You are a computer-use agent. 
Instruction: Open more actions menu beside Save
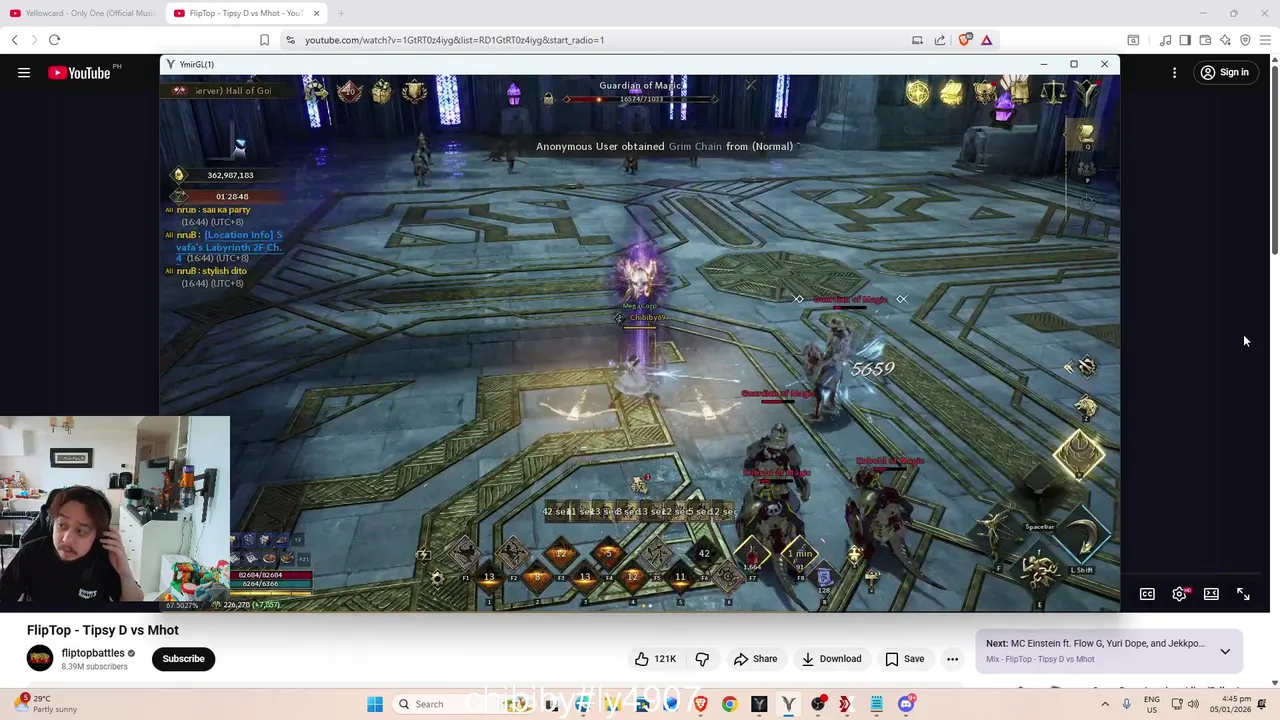point(952,658)
